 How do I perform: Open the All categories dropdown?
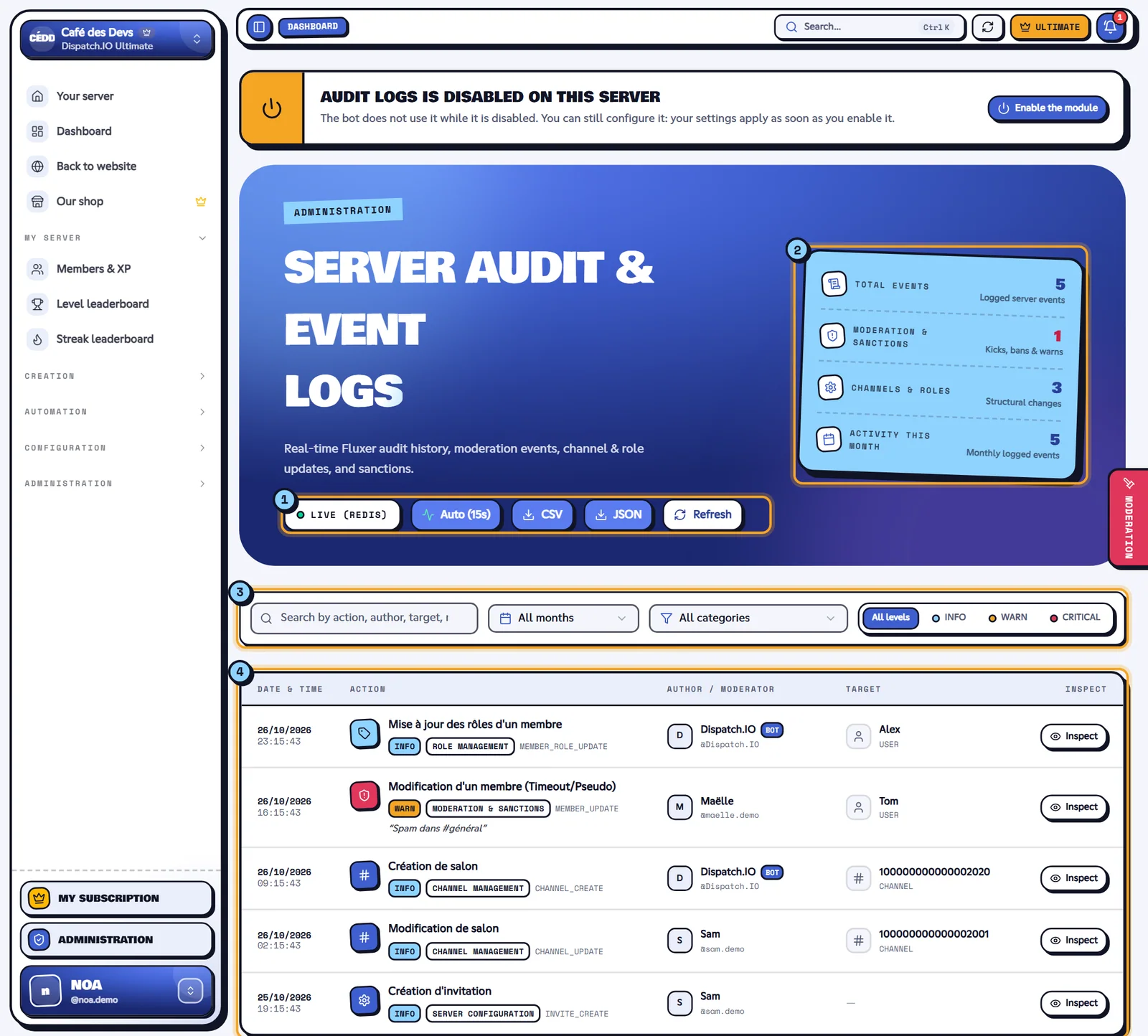(748, 618)
